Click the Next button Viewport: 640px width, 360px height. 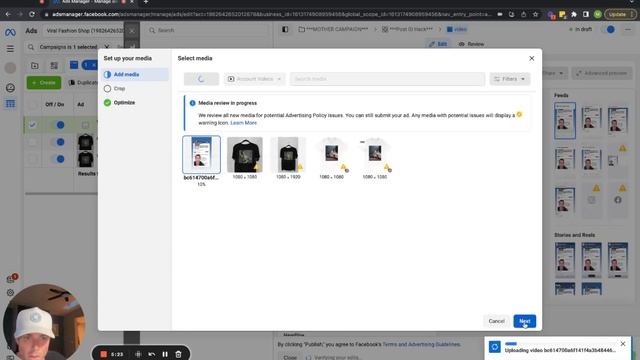(x=524, y=321)
